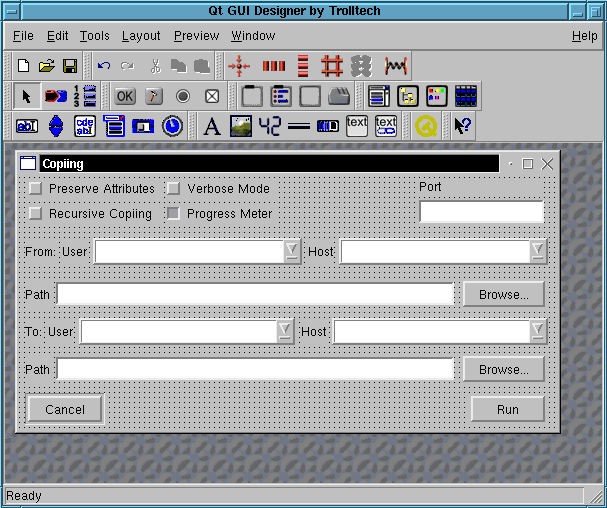Select the text Label 'A' widget tool

pyautogui.click(x=211, y=126)
